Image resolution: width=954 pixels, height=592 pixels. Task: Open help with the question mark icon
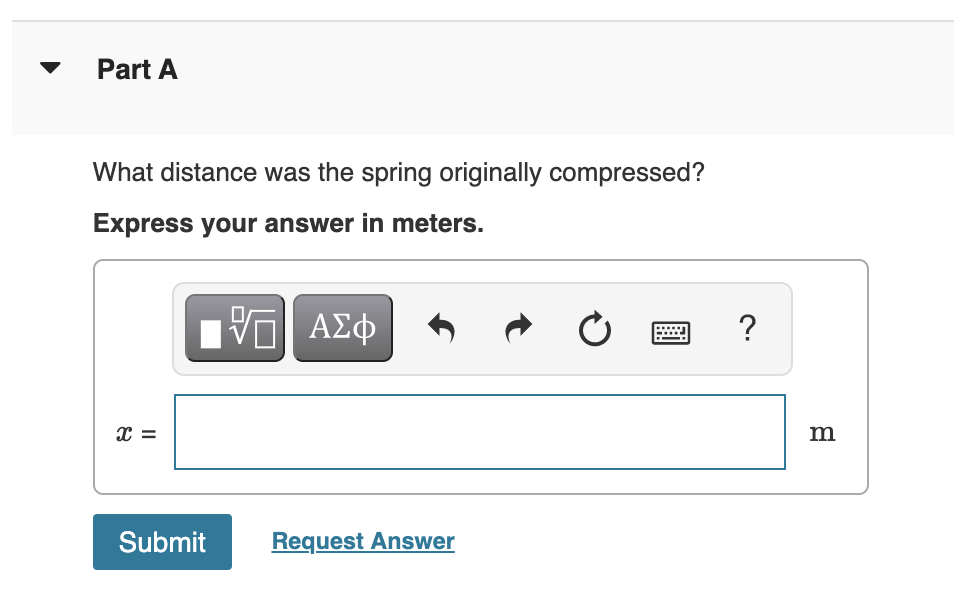(747, 328)
